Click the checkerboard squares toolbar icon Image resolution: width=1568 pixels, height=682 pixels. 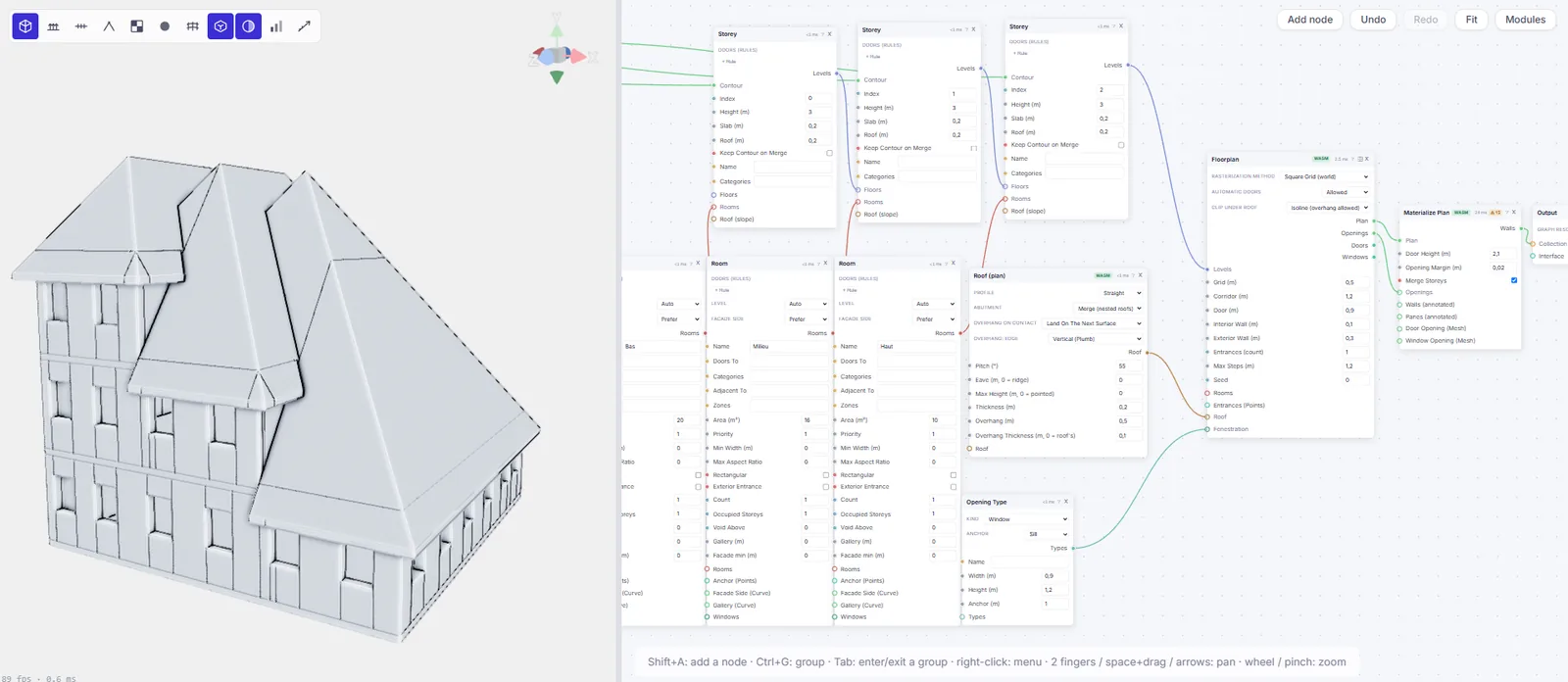137,26
